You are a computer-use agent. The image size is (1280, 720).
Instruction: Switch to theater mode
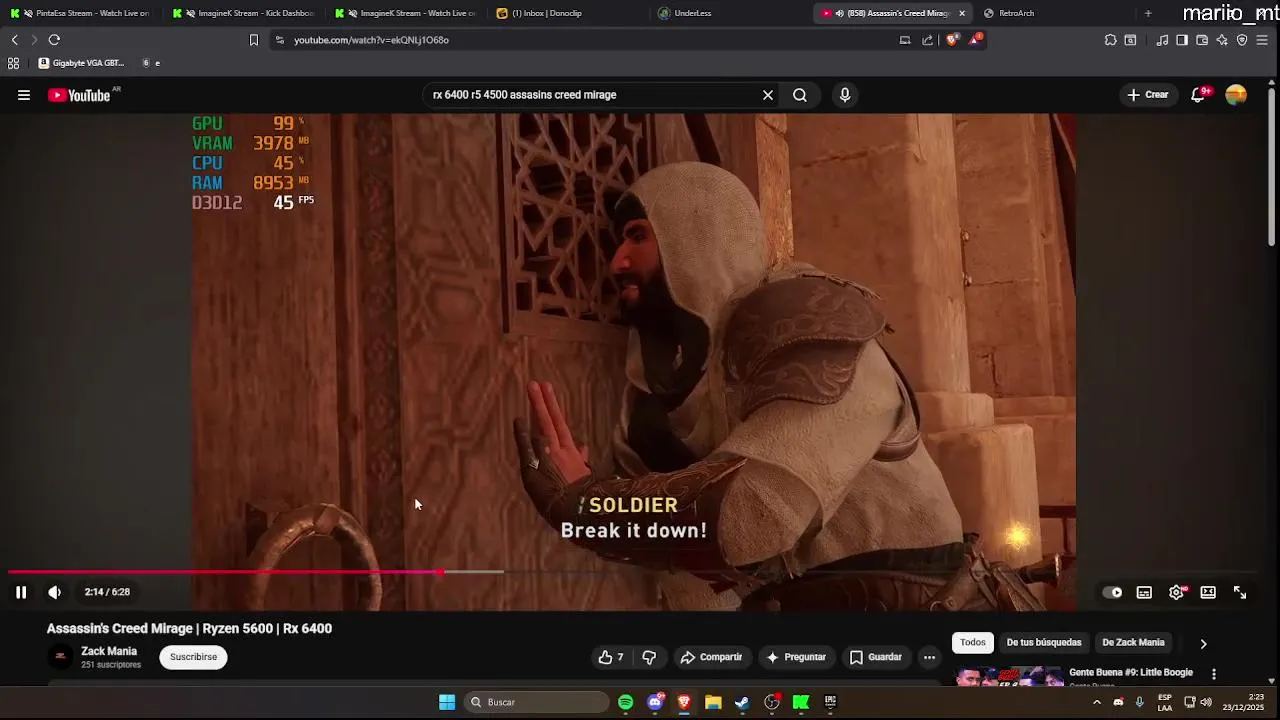click(x=1208, y=592)
